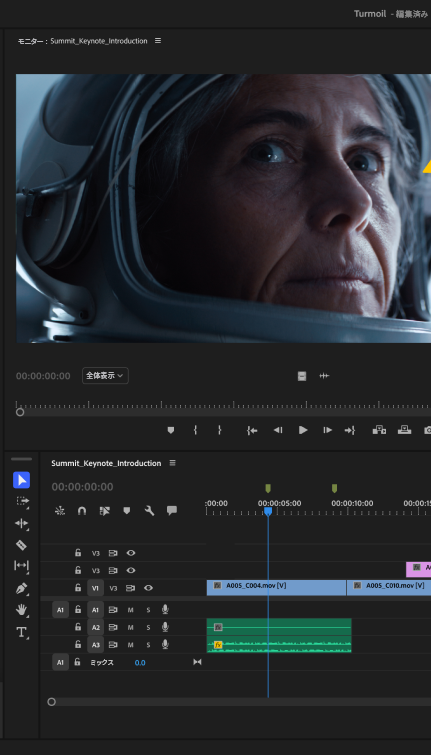Click the fx badge on A005_C004.mov

[217, 586]
